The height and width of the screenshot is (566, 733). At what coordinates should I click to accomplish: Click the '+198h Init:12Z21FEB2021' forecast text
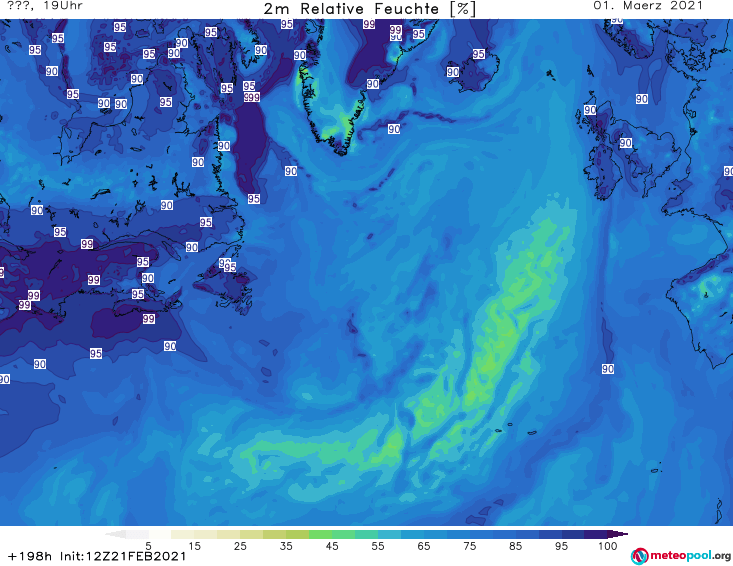[x=97, y=556]
